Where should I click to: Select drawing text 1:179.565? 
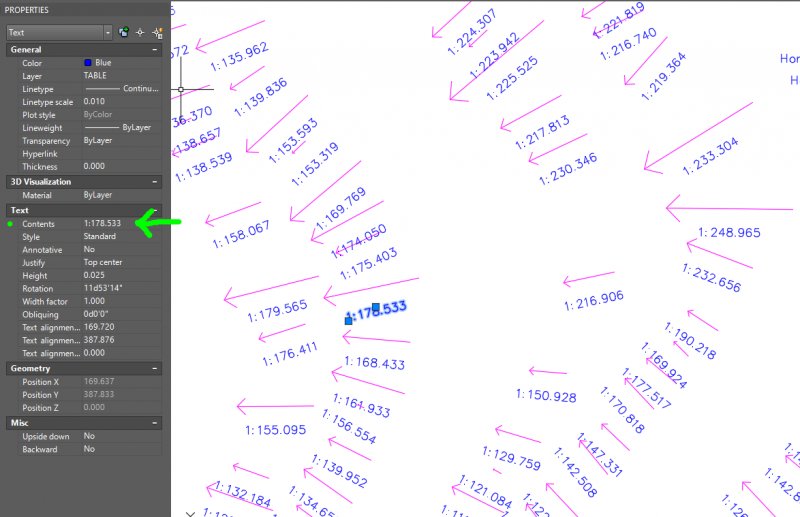click(x=278, y=311)
